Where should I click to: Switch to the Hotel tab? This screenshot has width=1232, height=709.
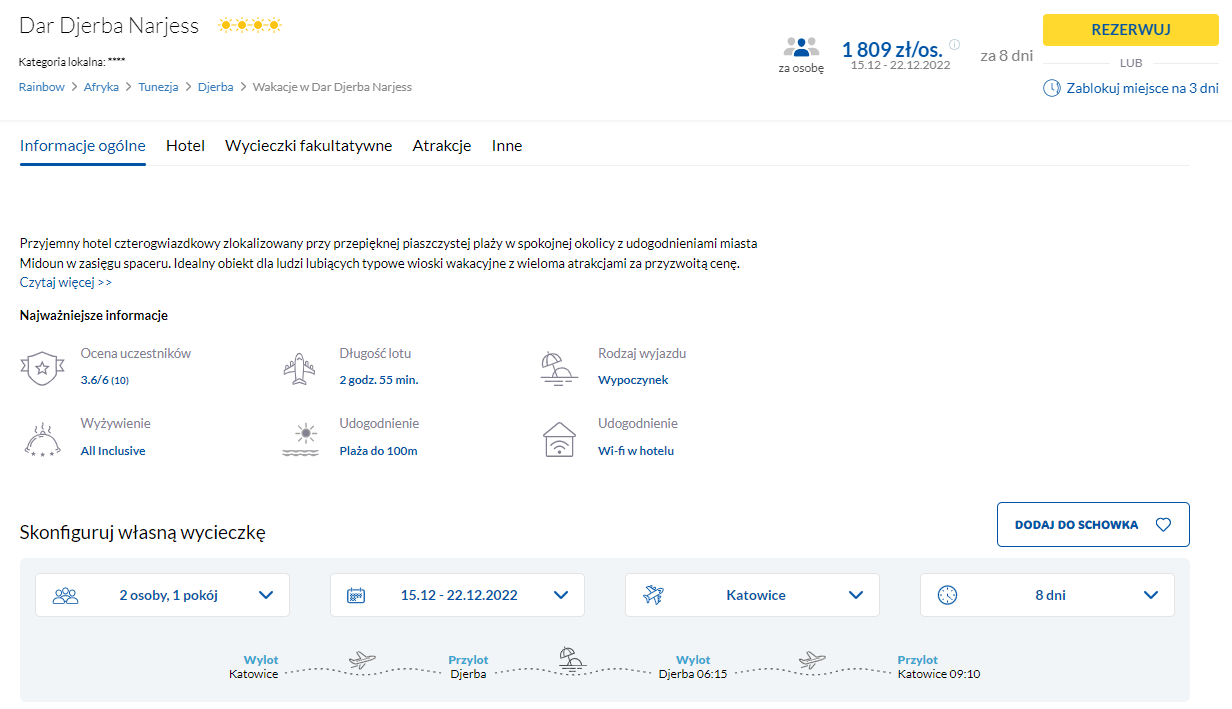click(x=185, y=146)
